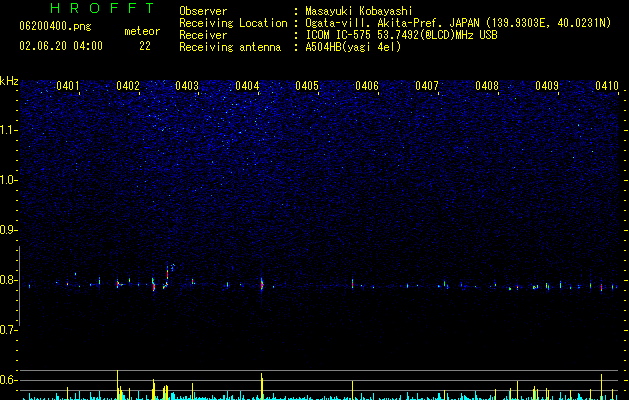This screenshot has height=400, width=629.
Task: Click the 0403 time marker
Action: [187, 86]
